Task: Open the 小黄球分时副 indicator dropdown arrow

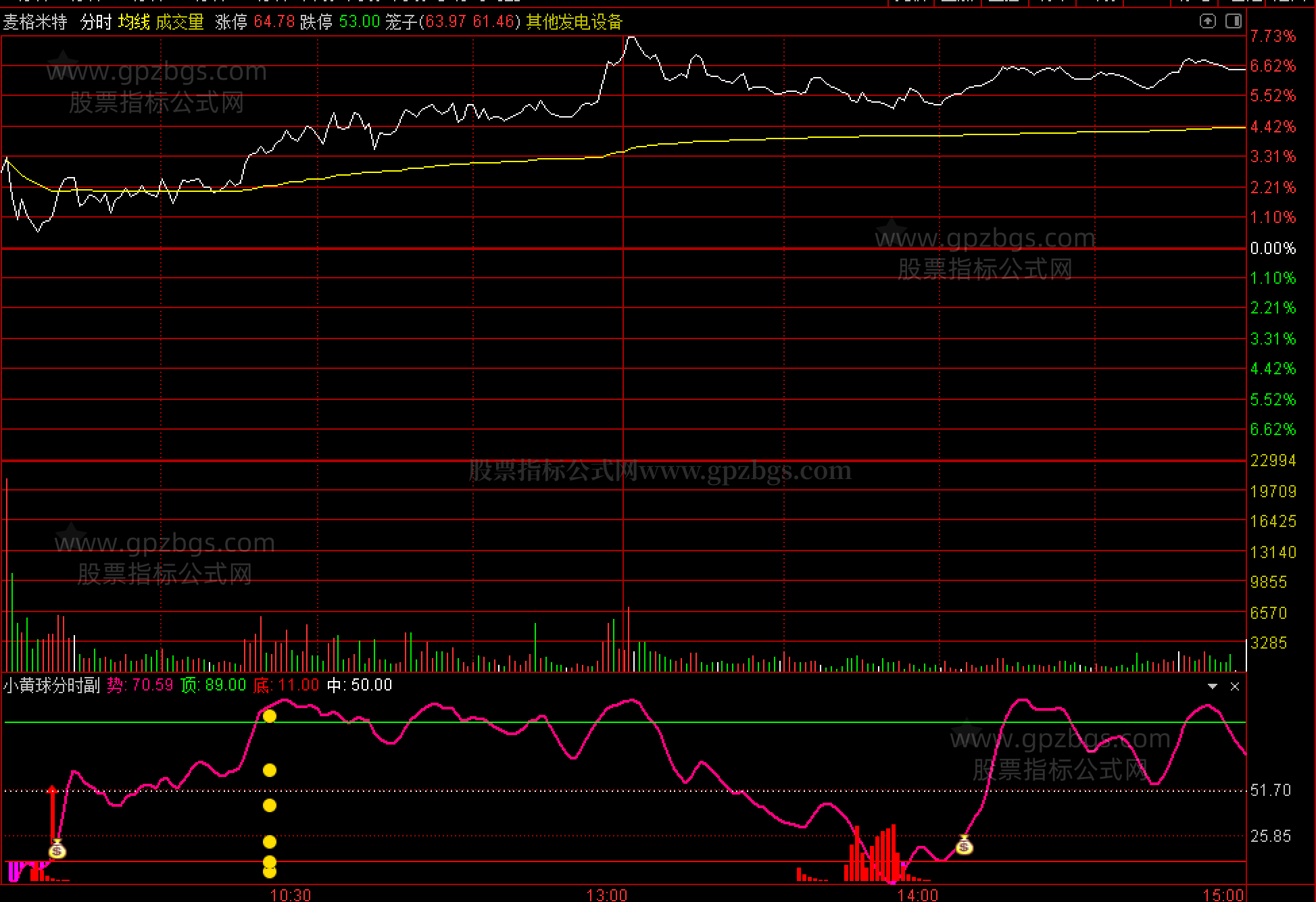Action: pos(1213,686)
